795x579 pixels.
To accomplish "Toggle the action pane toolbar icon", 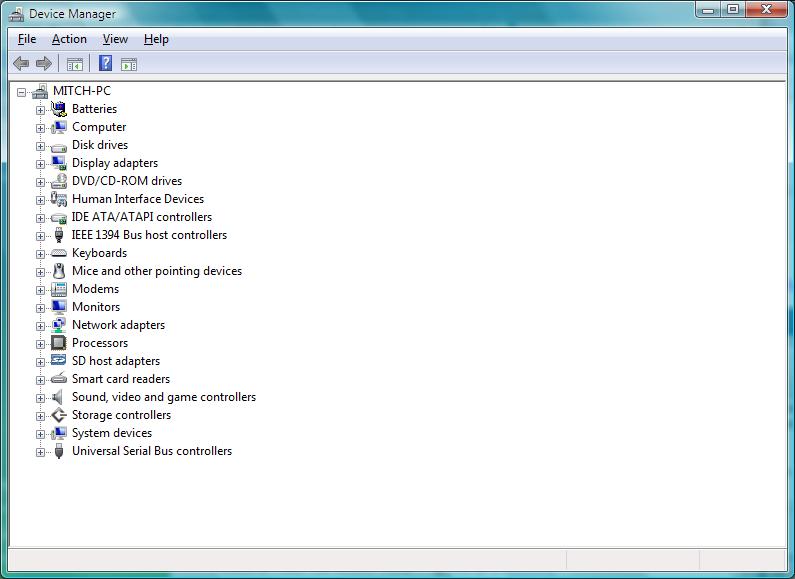I will (129, 64).
